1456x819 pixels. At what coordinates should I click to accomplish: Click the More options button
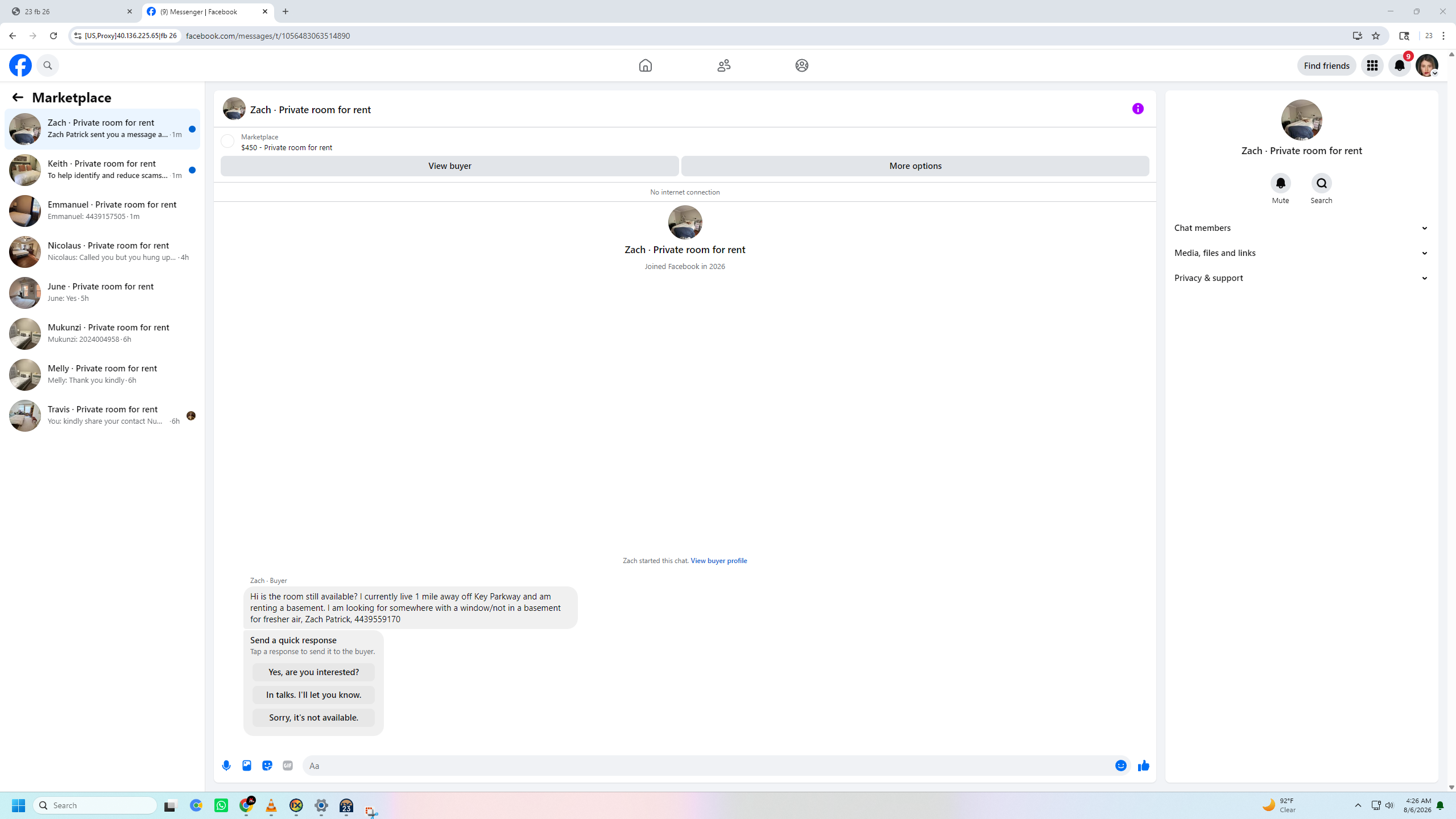coord(915,166)
